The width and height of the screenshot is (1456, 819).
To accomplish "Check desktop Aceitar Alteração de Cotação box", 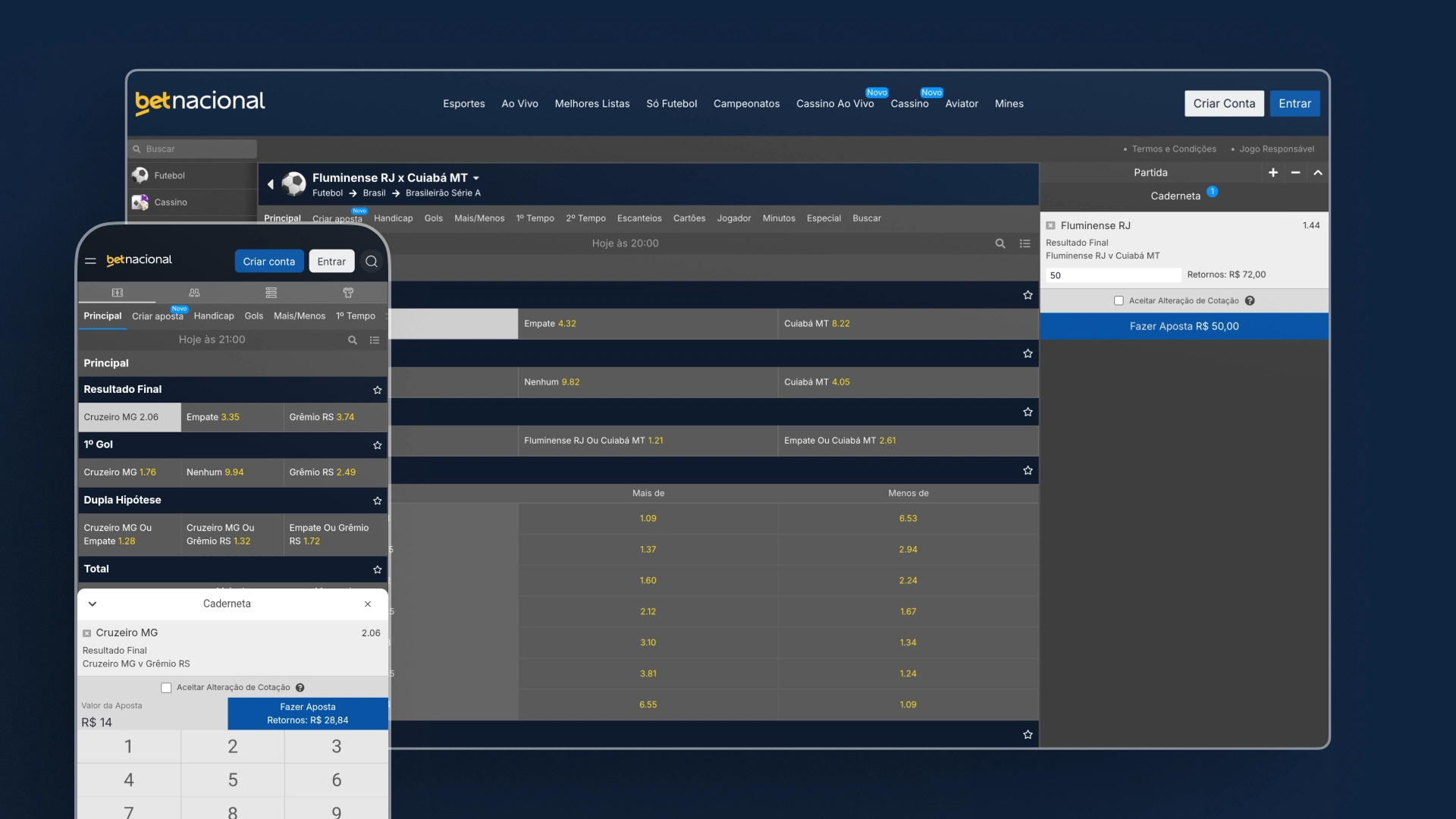I will [x=1119, y=301].
